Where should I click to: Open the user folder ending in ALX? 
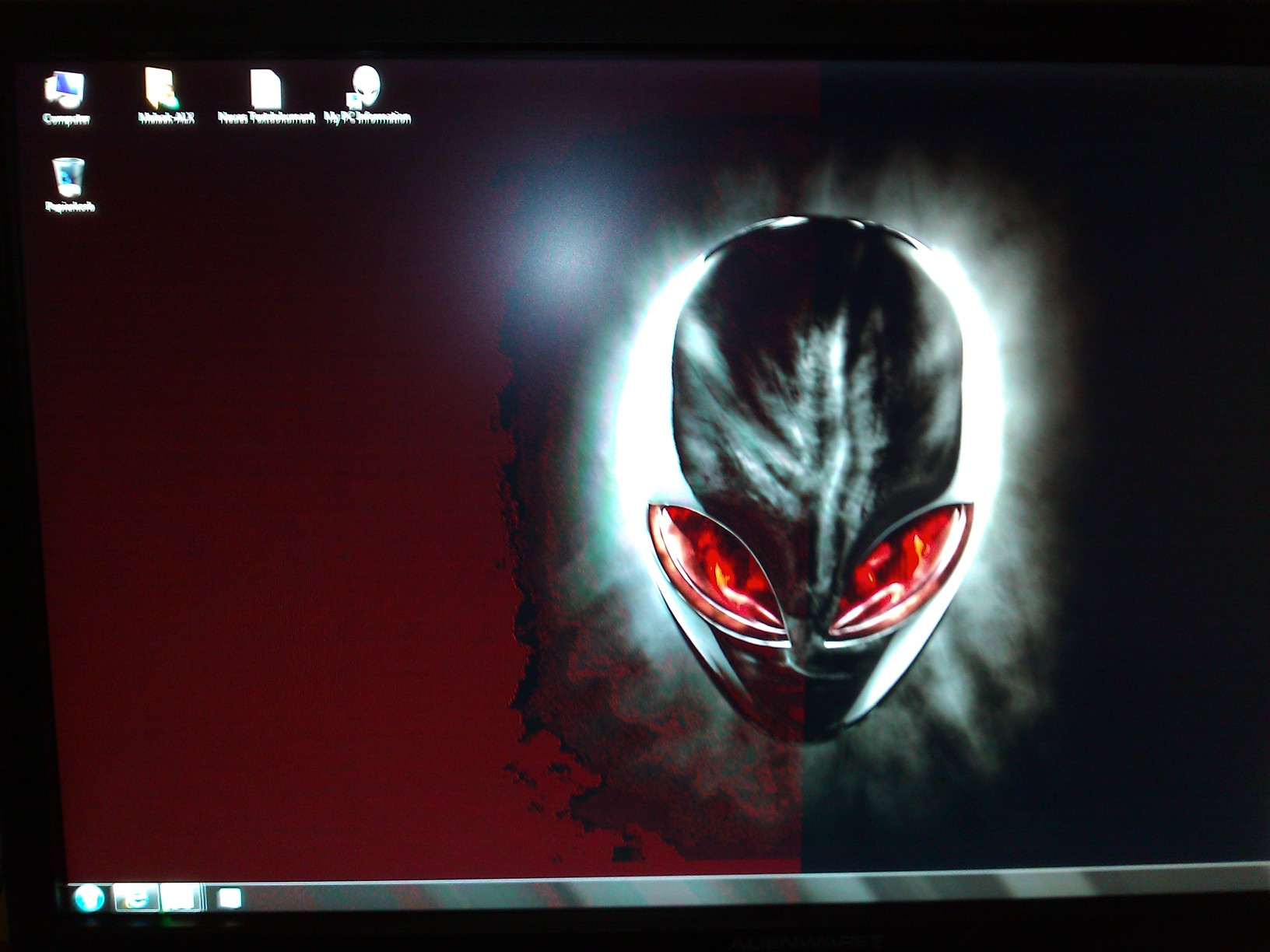pyautogui.click(x=165, y=96)
